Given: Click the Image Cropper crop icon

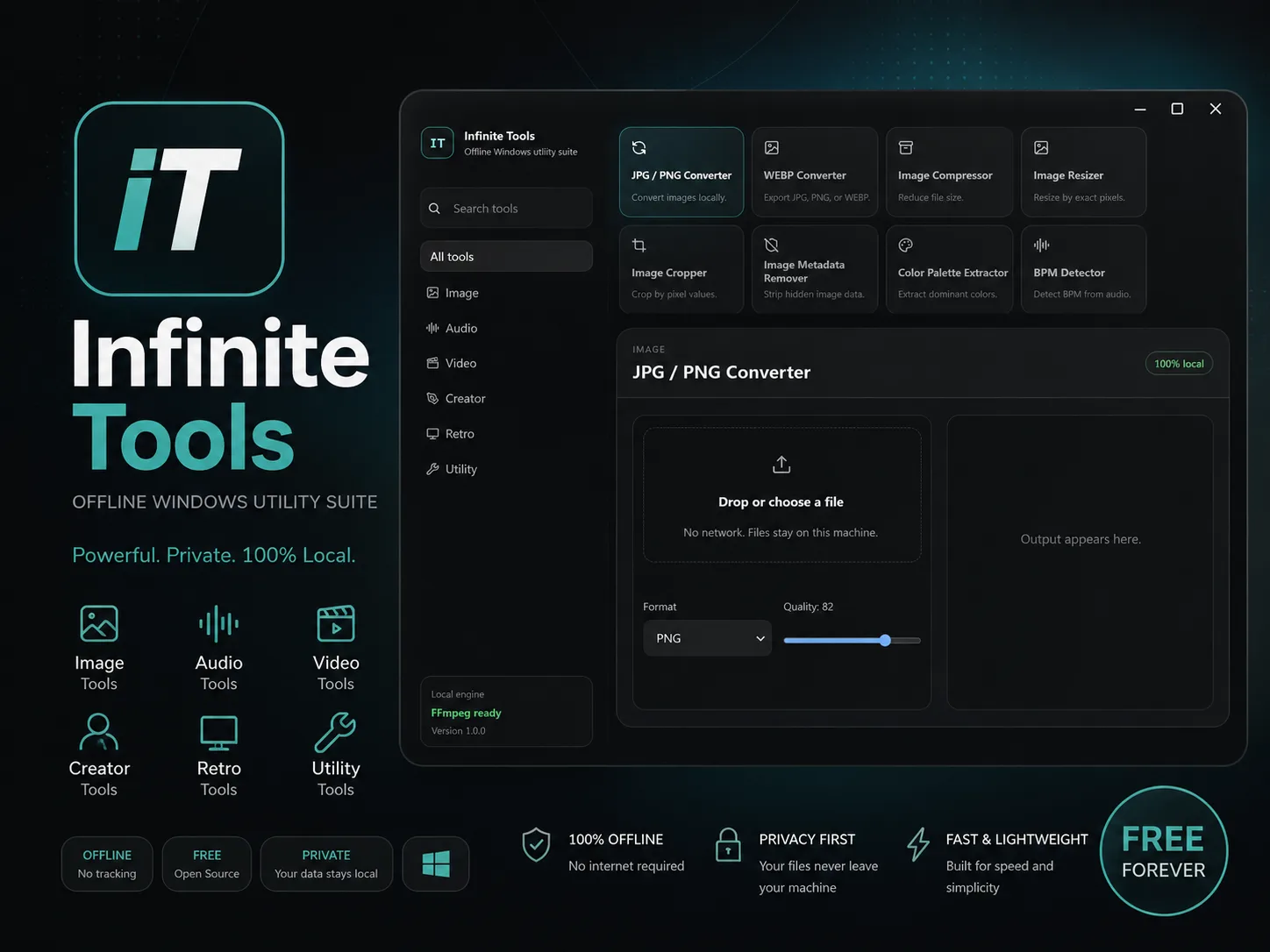Looking at the screenshot, I should tap(639, 245).
